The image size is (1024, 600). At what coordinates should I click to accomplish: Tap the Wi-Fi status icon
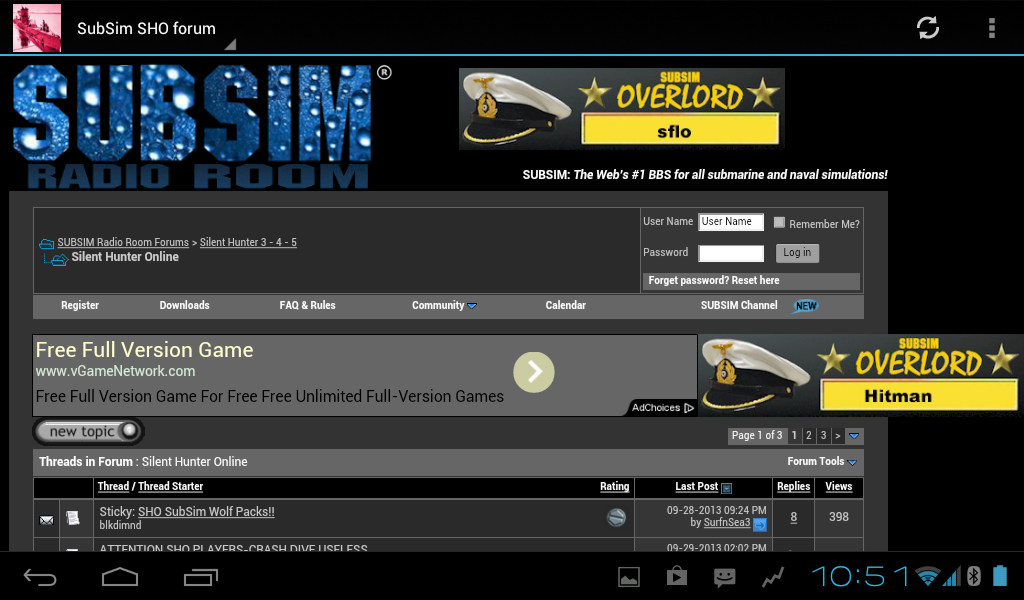click(927, 576)
